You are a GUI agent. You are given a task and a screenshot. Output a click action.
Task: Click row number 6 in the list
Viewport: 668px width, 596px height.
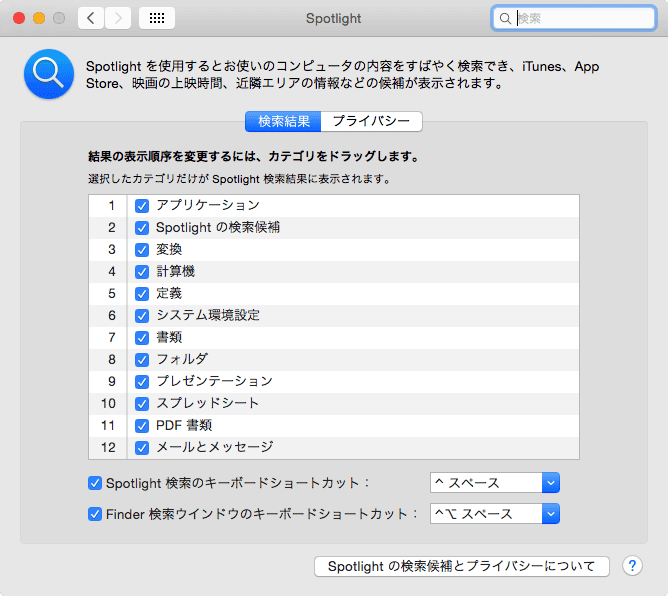[x=112, y=316]
